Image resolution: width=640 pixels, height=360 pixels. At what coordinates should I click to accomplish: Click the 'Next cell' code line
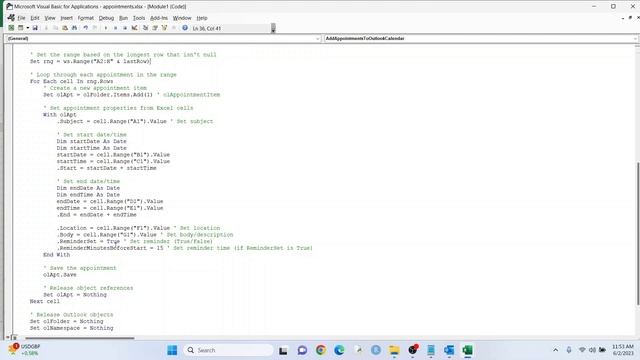click(44, 301)
